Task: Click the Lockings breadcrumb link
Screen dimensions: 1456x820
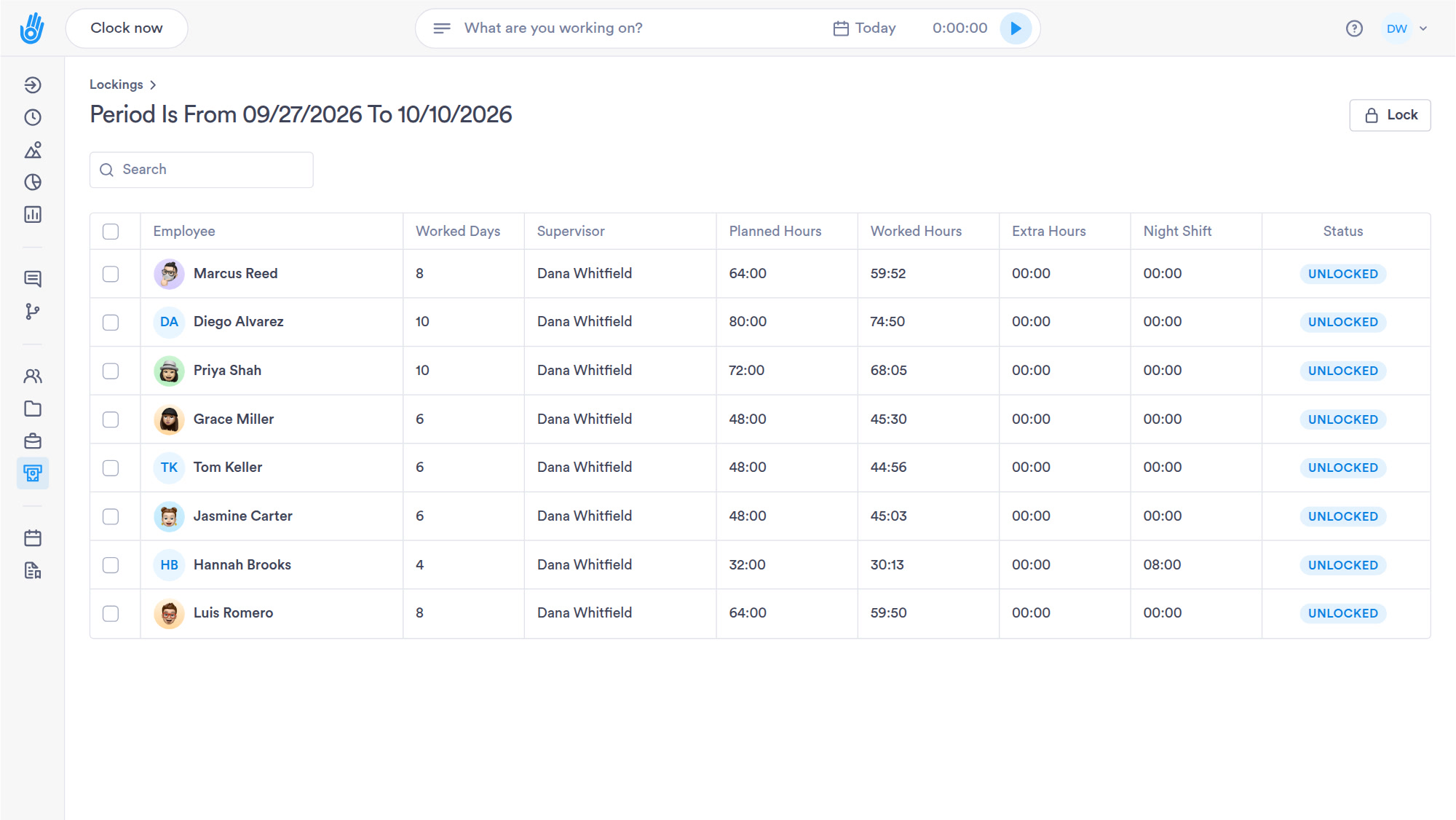Action: click(116, 84)
